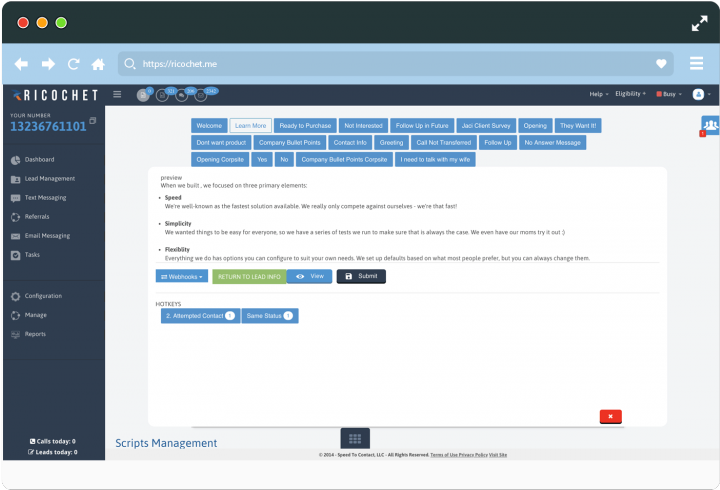Viewport: 720px width, 490px height.
Task: Toggle the View eye button
Action: pos(309,276)
